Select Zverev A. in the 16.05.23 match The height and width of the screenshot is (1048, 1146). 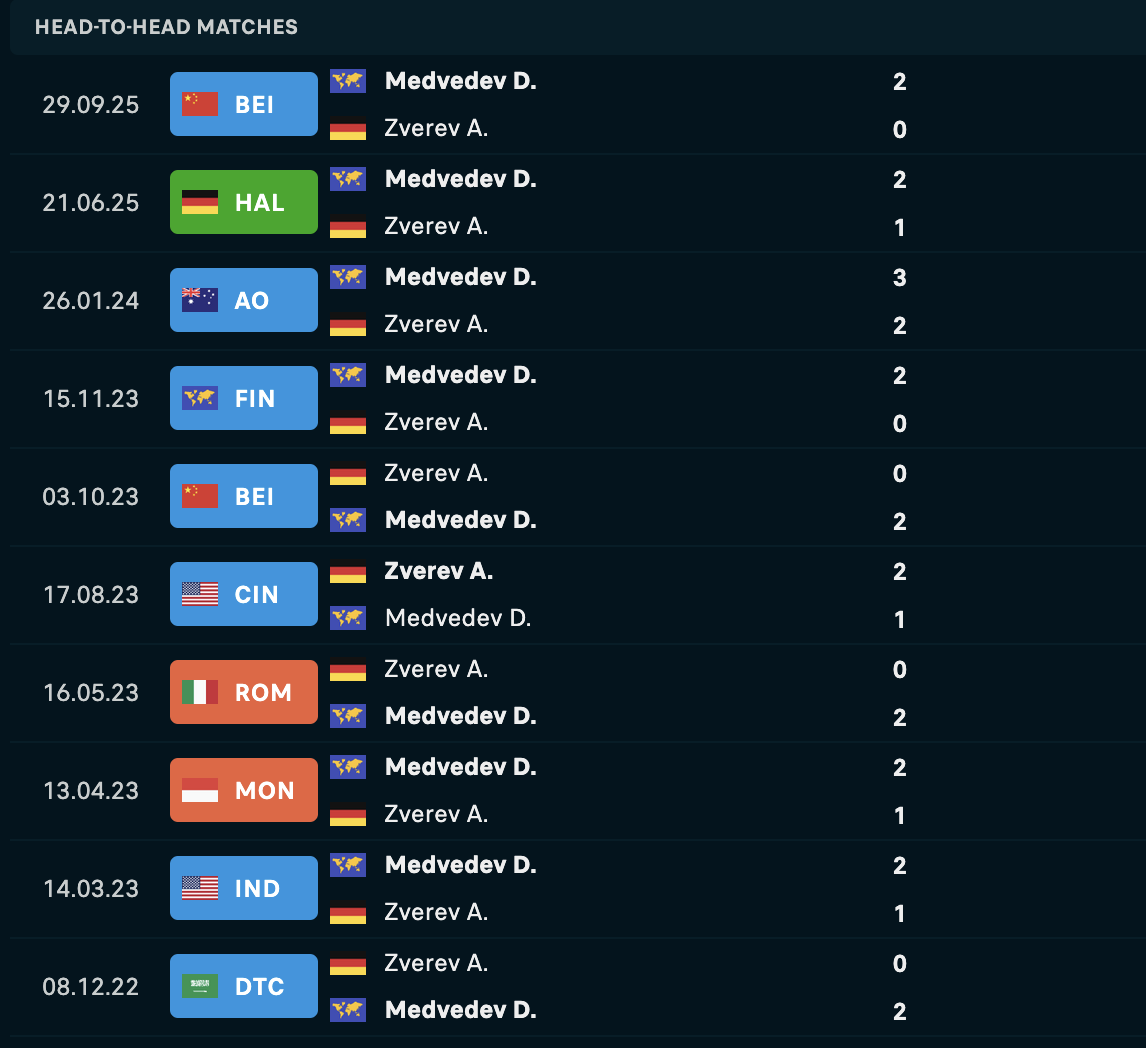[436, 669]
